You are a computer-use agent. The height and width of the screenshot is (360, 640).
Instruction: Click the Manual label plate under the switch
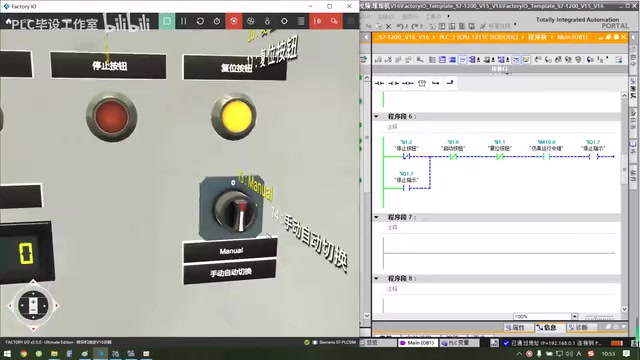(x=231, y=251)
